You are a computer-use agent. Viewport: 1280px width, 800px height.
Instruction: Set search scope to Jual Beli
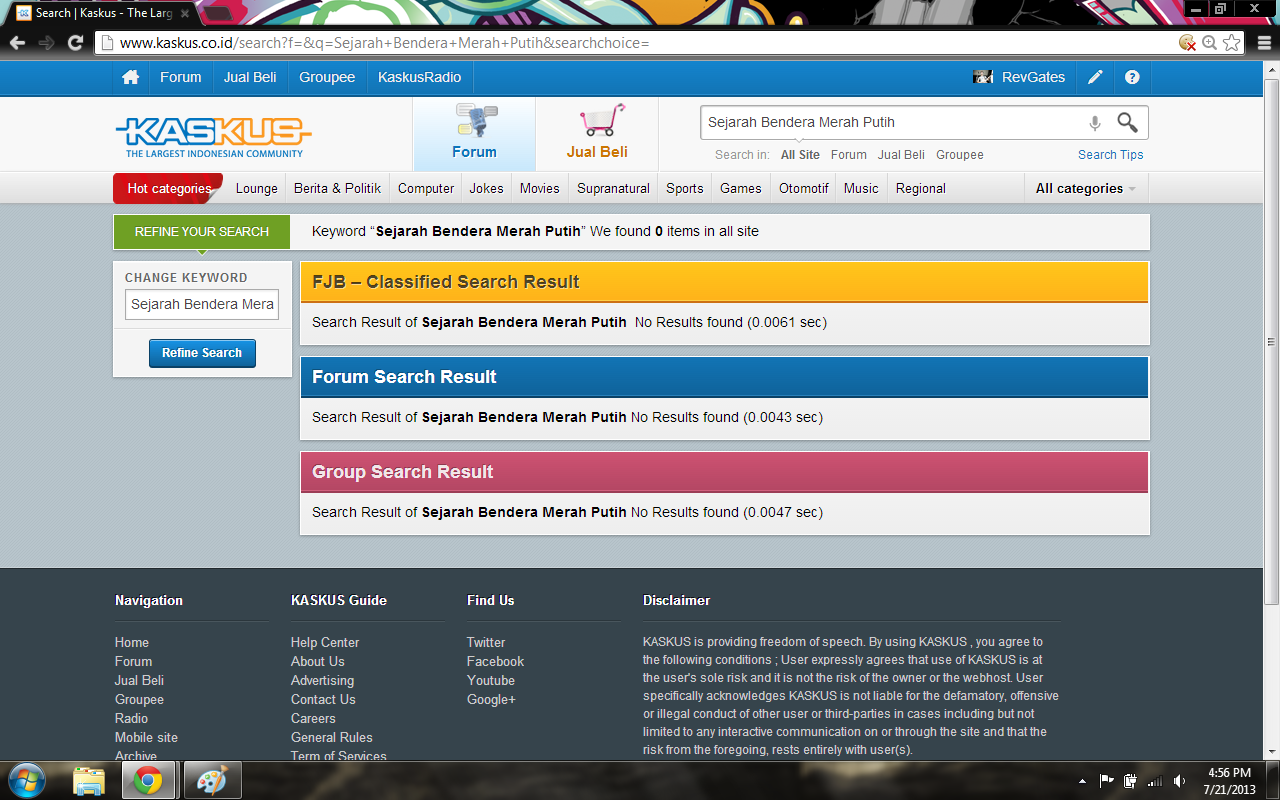(x=901, y=155)
